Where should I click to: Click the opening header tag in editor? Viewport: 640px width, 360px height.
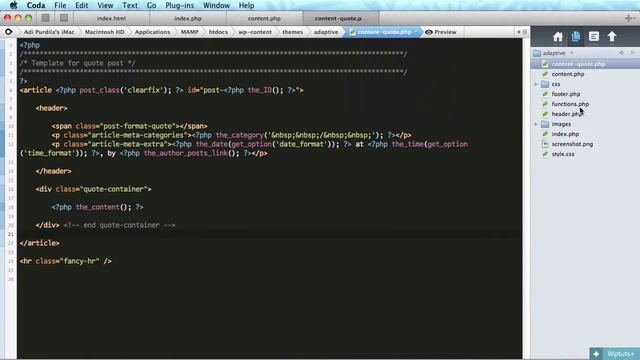click(x=51, y=108)
